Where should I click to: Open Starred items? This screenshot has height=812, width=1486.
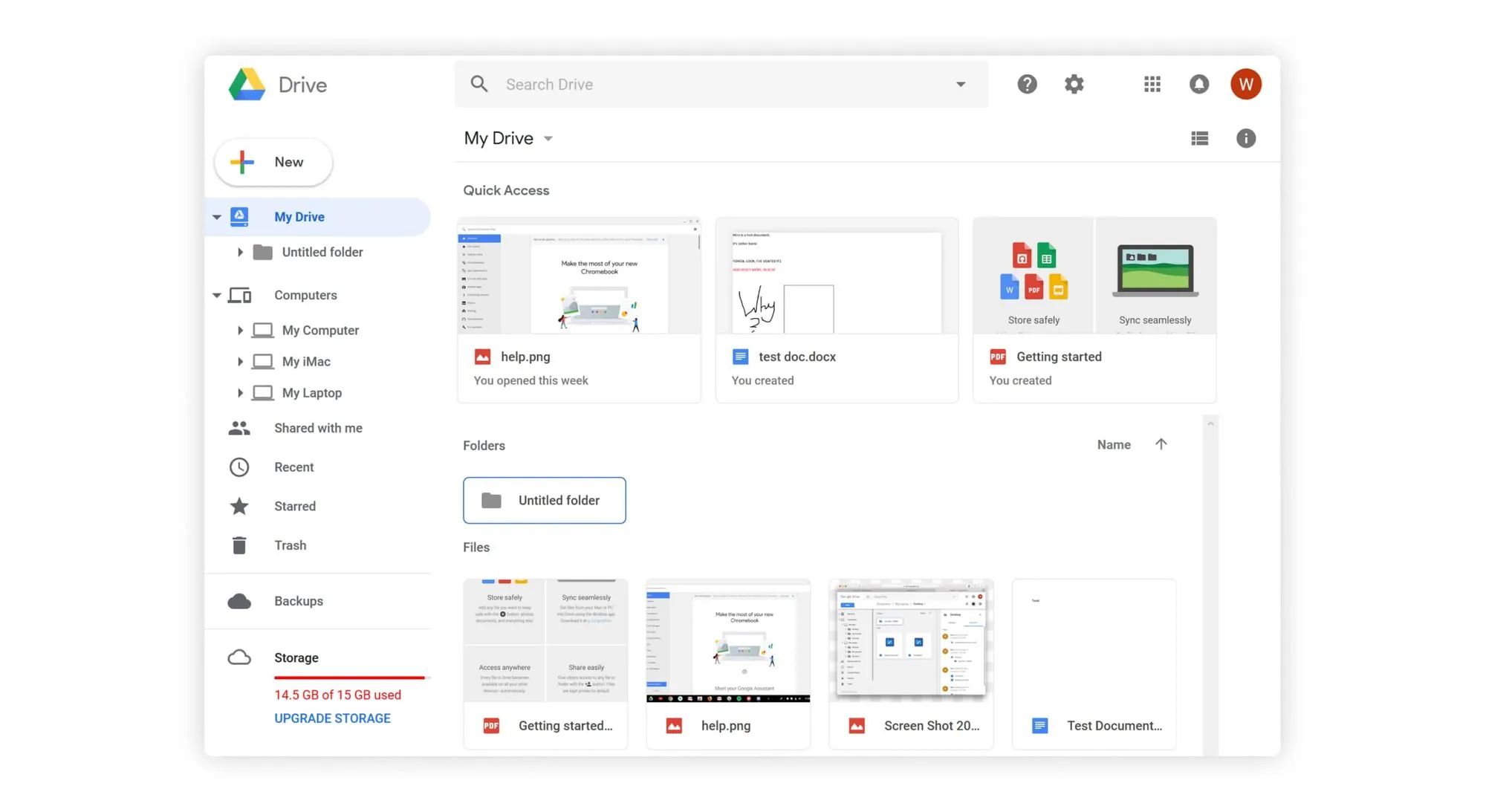click(294, 506)
